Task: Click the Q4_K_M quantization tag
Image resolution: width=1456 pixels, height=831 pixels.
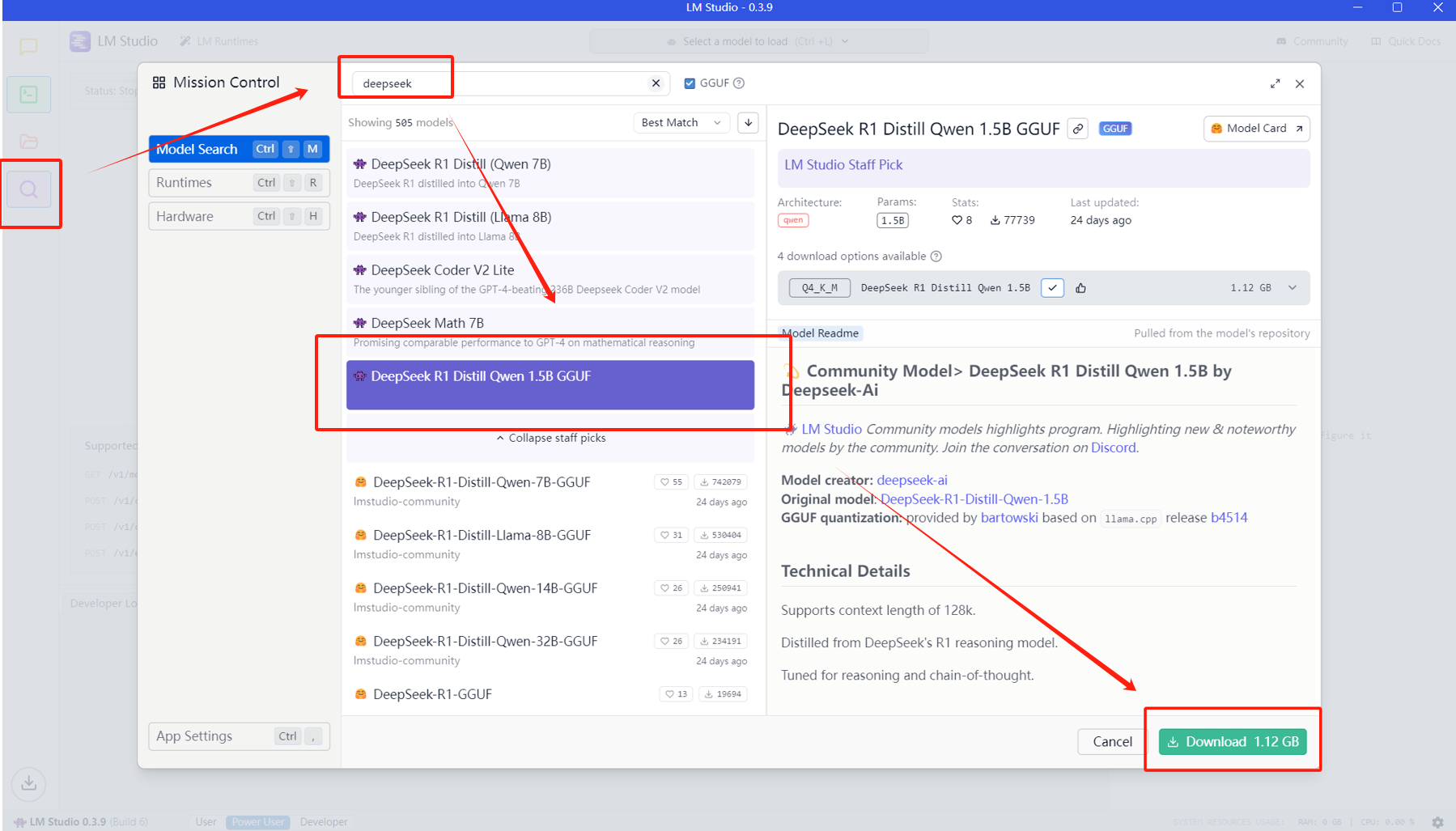Action: click(x=820, y=288)
